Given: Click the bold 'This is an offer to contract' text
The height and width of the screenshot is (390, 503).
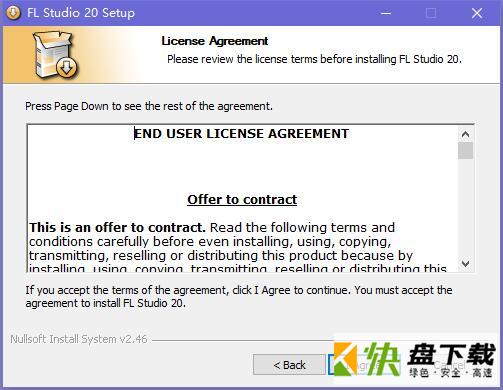Looking at the screenshot, I should coord(117,228).
